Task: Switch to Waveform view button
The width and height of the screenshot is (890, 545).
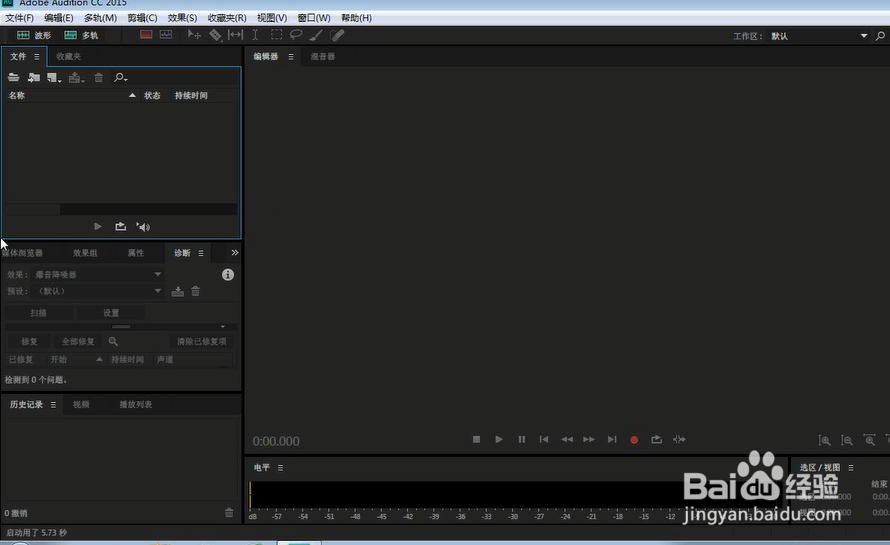Action: (34, 35)
